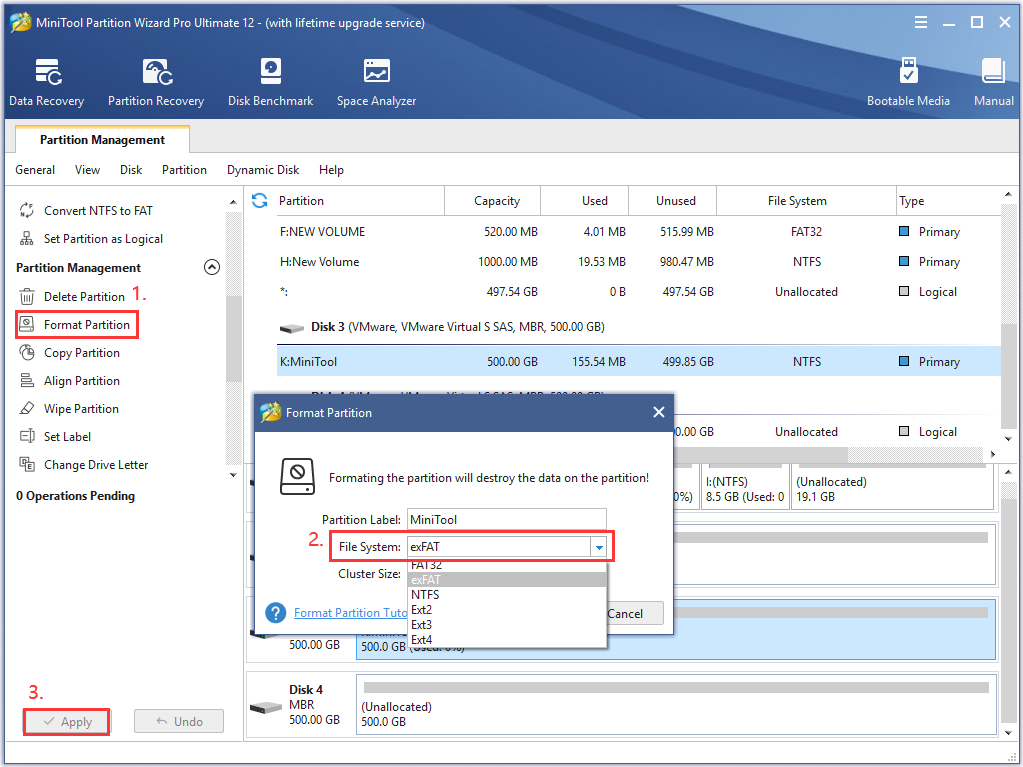
Task: Sort by the File System column header
Action: (806, 201)
